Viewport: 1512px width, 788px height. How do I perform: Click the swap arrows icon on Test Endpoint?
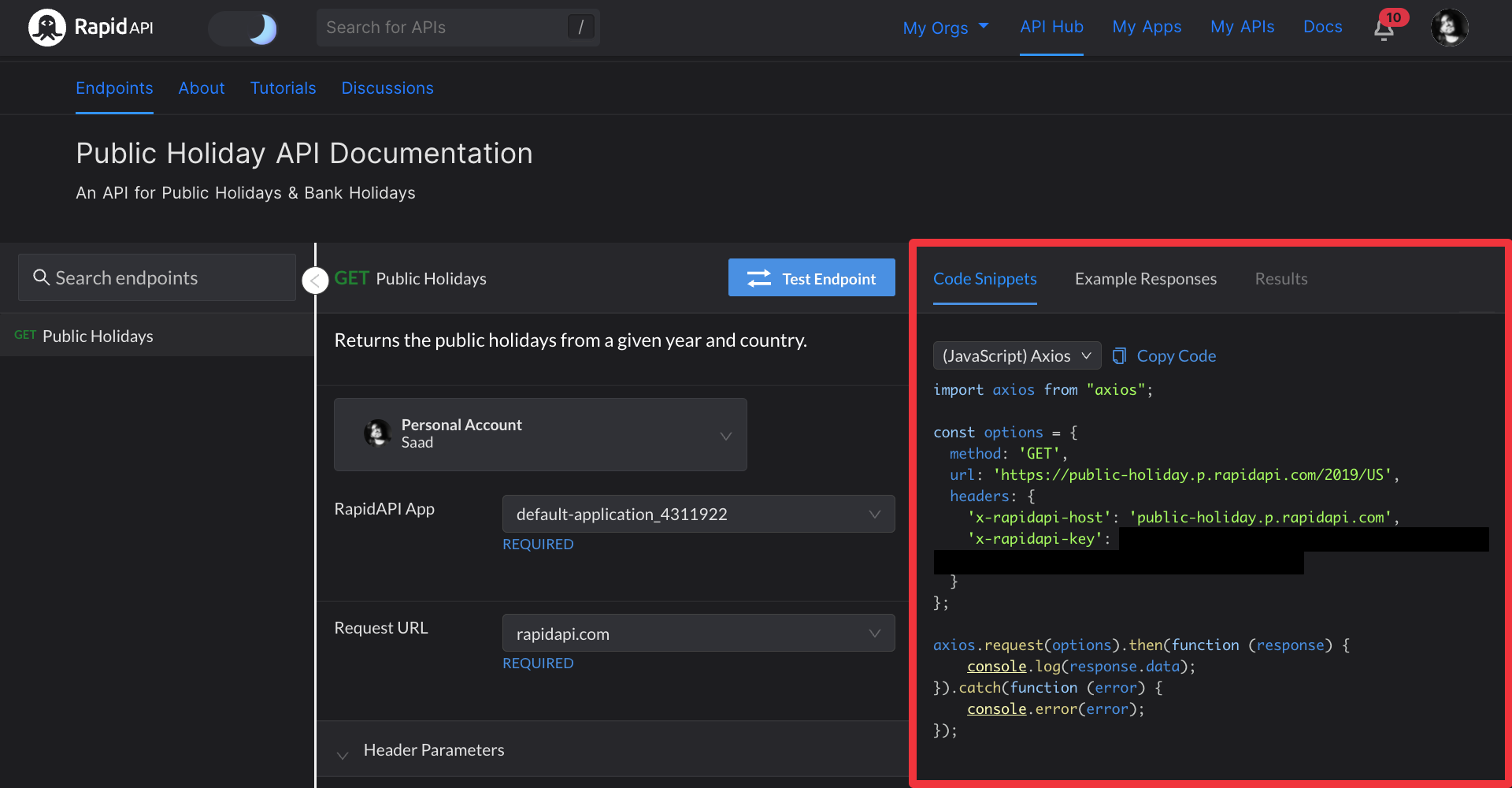pos(759,278)
